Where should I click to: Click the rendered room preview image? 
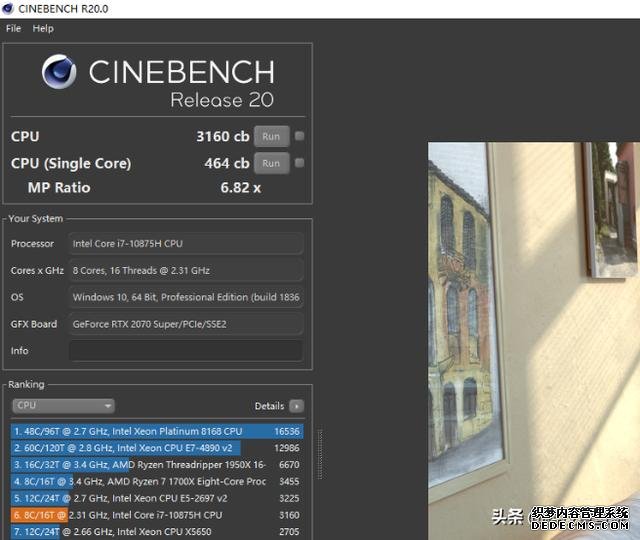point(534,341)
